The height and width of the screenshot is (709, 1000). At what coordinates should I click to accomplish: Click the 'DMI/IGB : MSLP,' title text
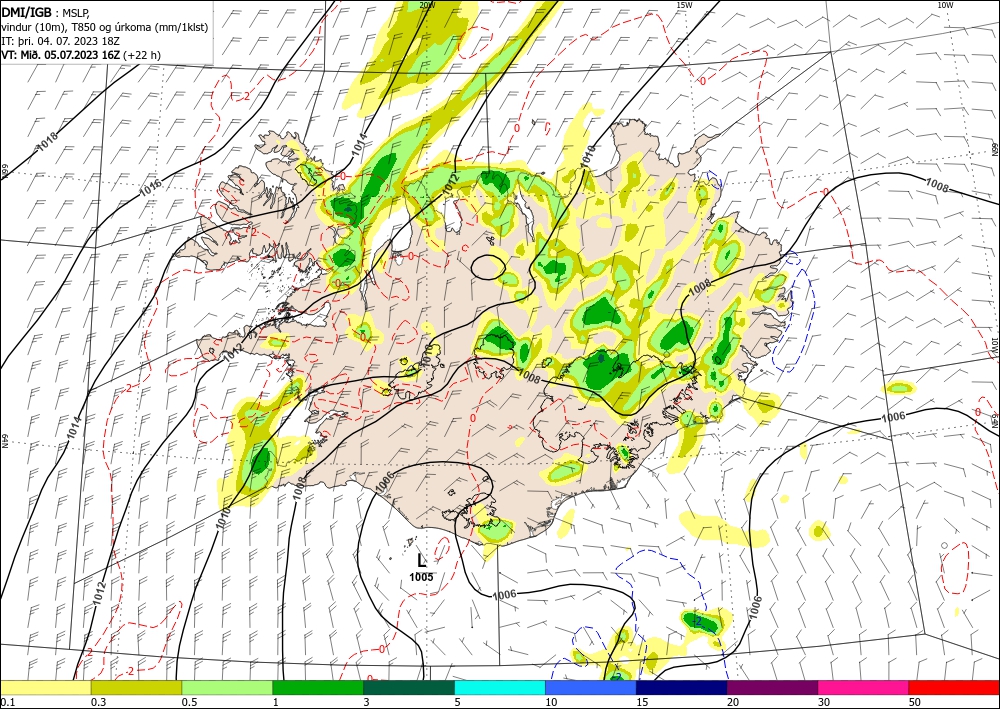45,12
